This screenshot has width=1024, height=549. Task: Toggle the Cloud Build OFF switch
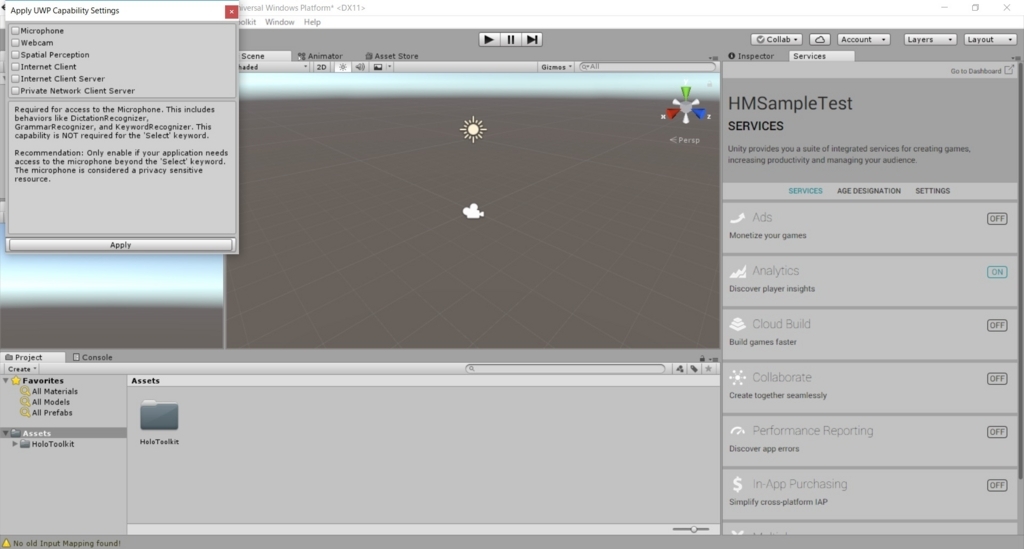coord(997,325)
